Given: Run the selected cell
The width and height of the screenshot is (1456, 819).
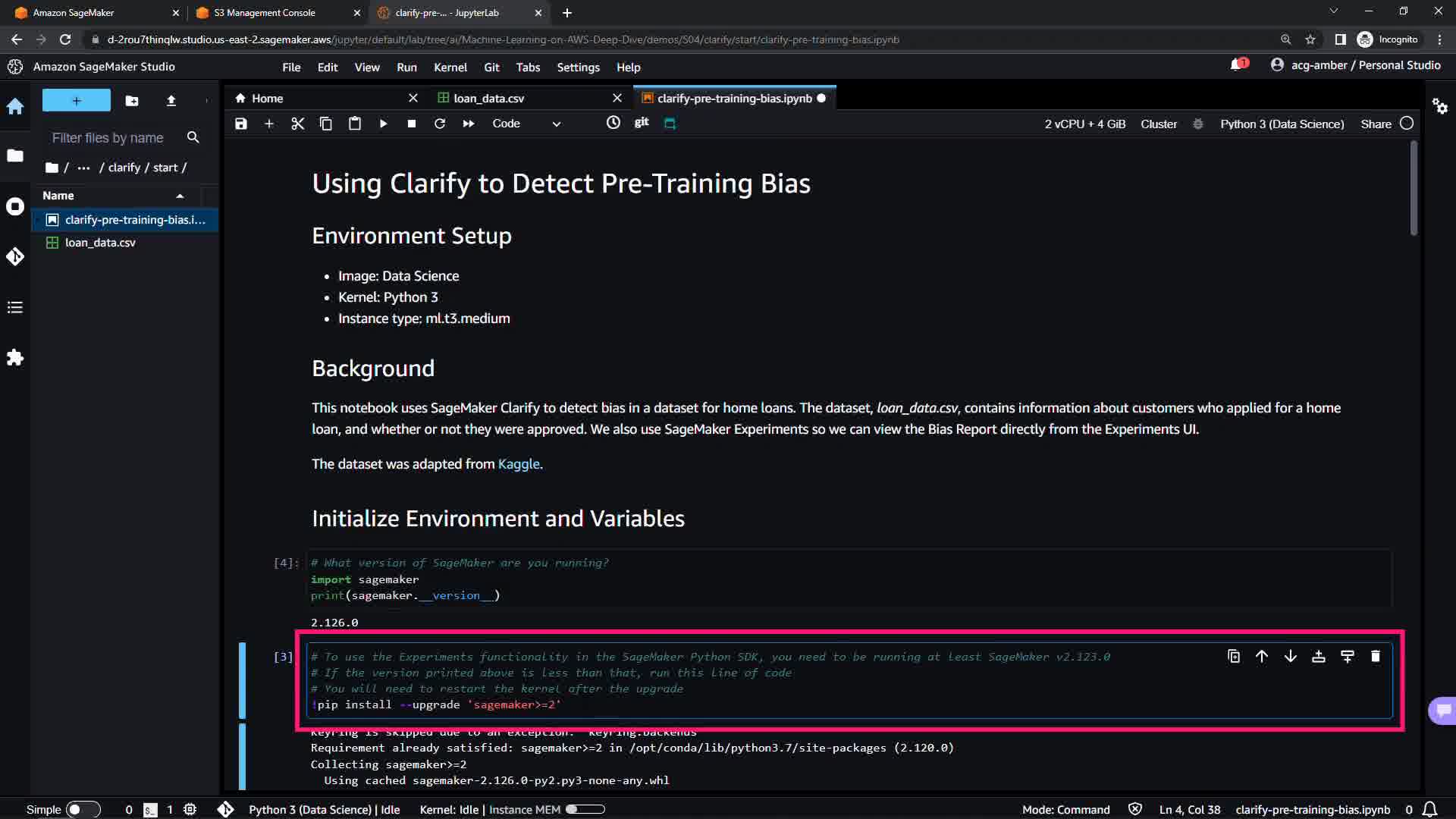Looking at the screenshot, I should 383,124.
